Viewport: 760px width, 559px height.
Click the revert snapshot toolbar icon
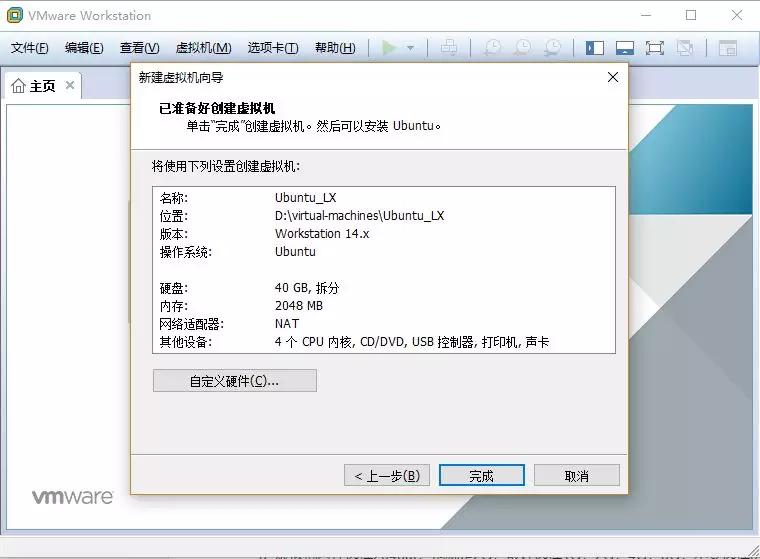tap(522, 48)
